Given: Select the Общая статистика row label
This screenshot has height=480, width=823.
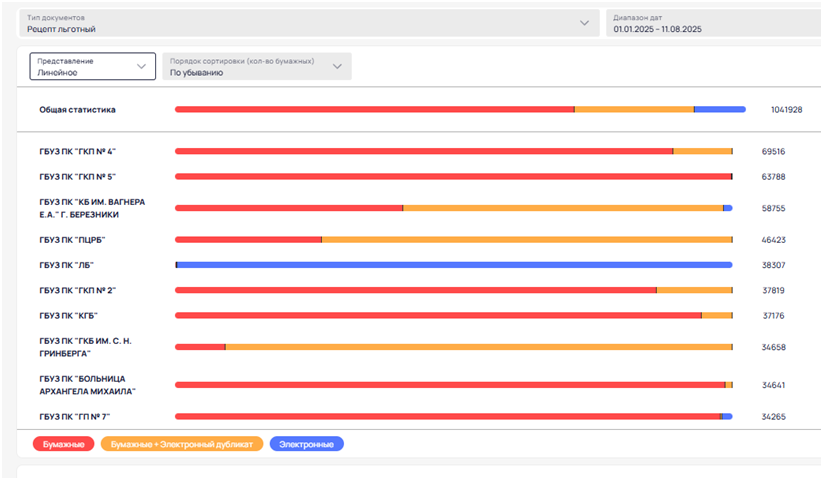Looking at the screenshot, I should click(77, 110).
